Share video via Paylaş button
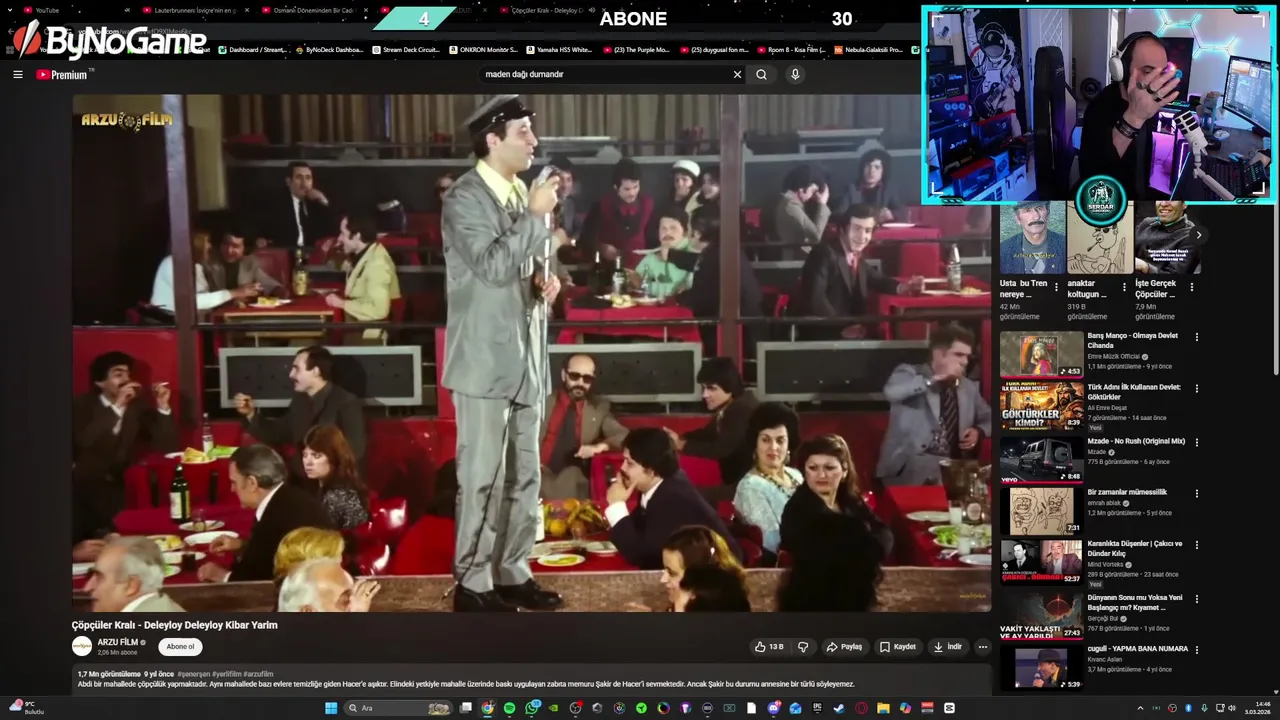 coord(844,647)
